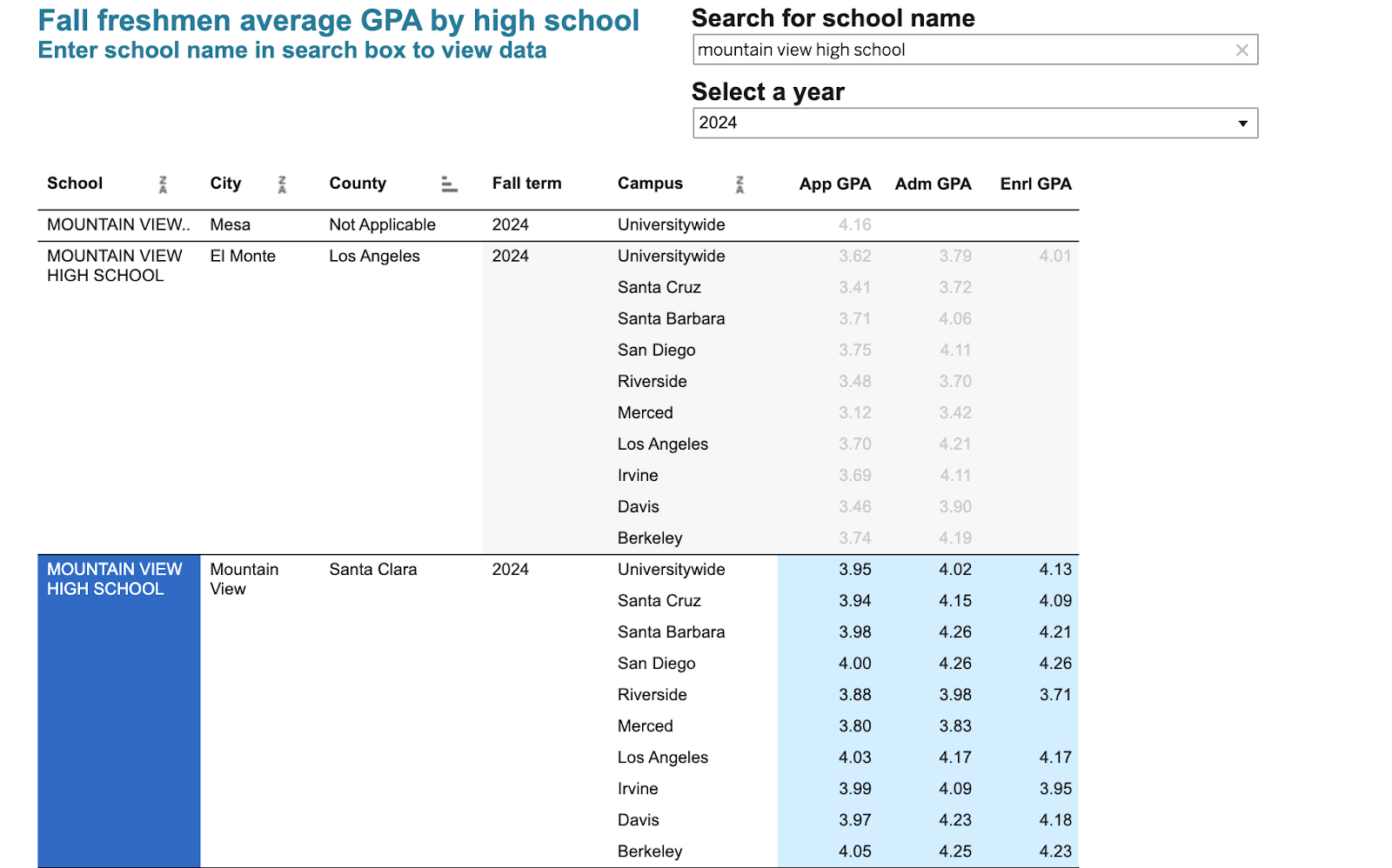Click into the school name search field
The height and width of the screenshot is (868, 1392).
pos(957,50)
